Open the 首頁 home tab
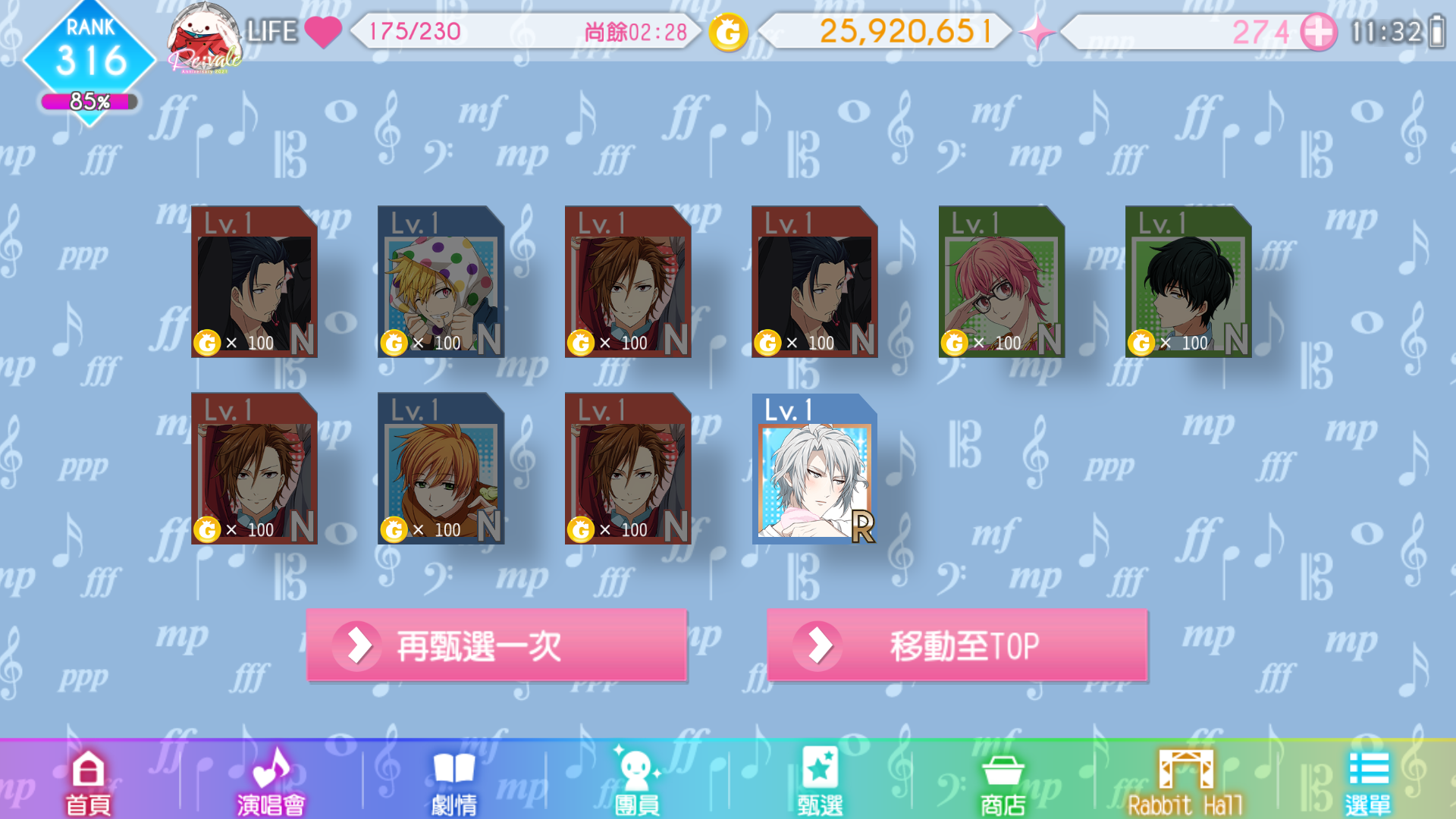The height and width of the screenshot is (819, 1456). point(88,783)
